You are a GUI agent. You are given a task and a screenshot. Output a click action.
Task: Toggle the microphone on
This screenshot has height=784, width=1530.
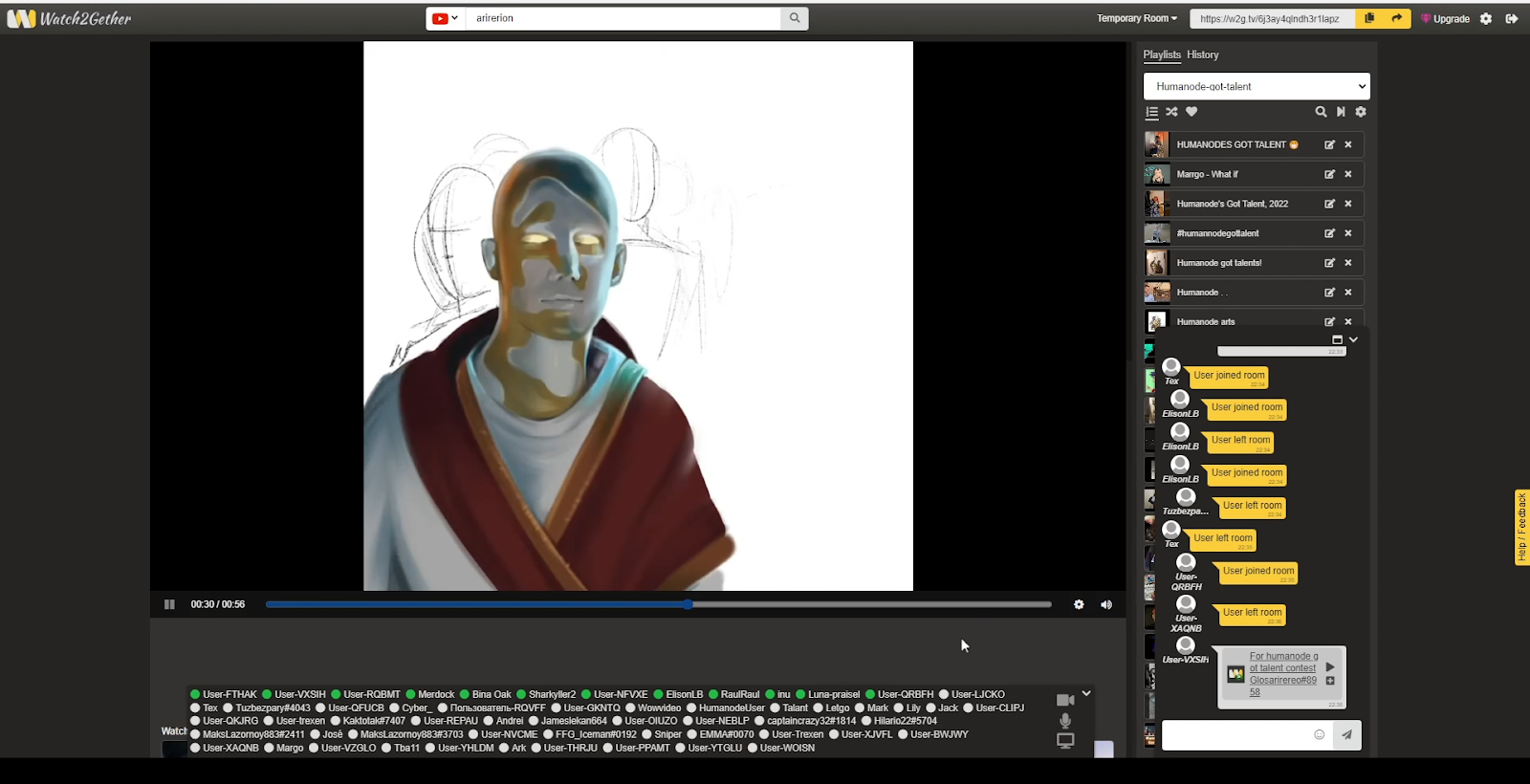(1065, 721)
